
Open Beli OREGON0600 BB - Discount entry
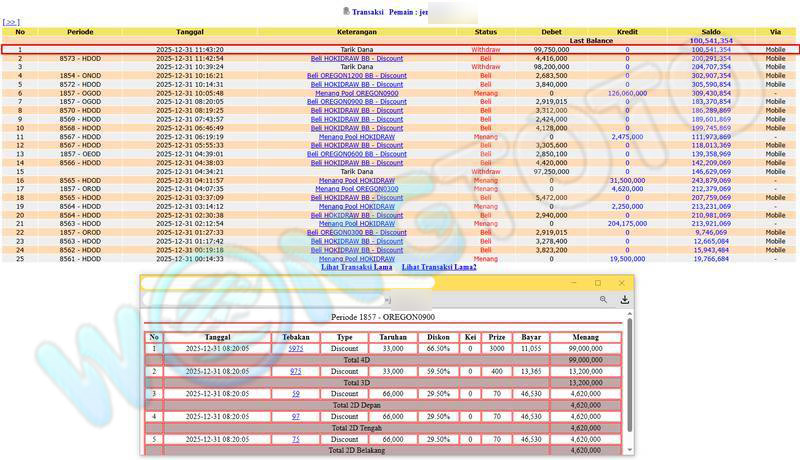(x=357, y=153)
